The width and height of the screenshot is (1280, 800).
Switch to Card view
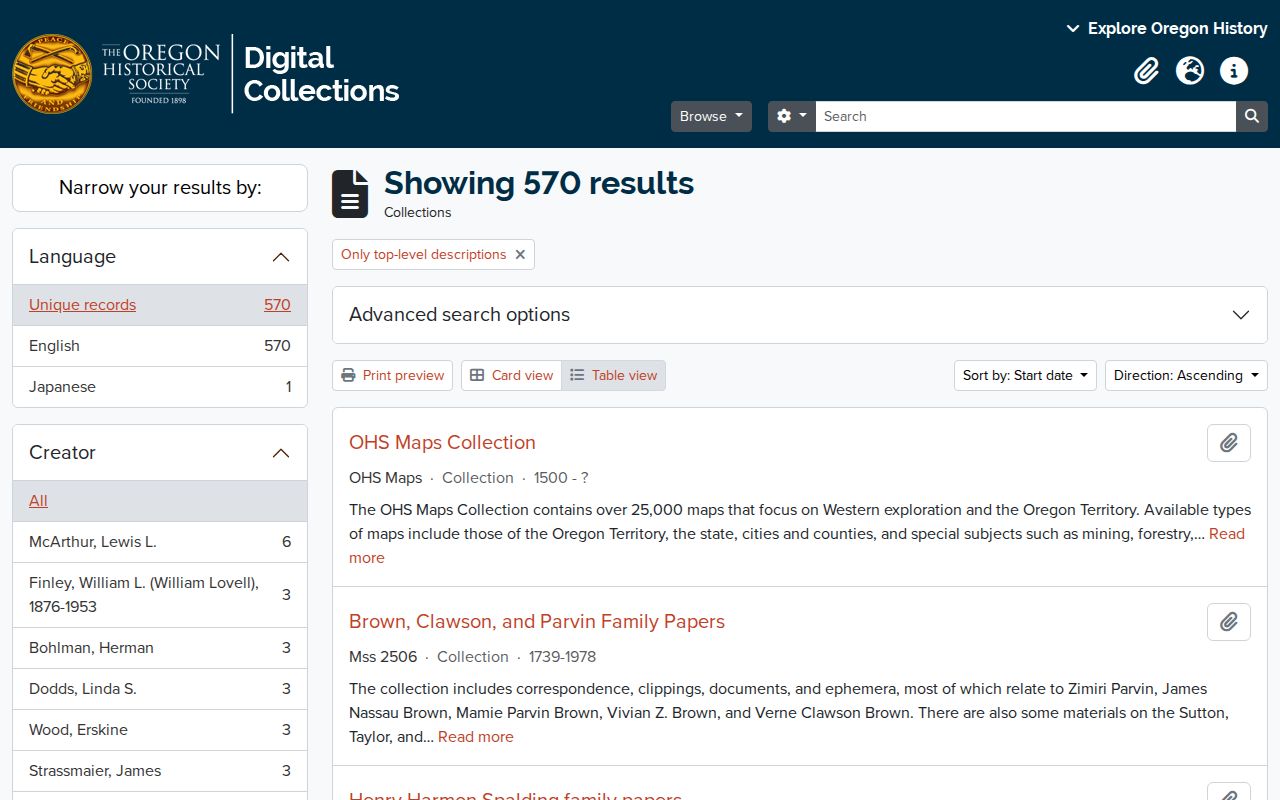click(511, 376)
